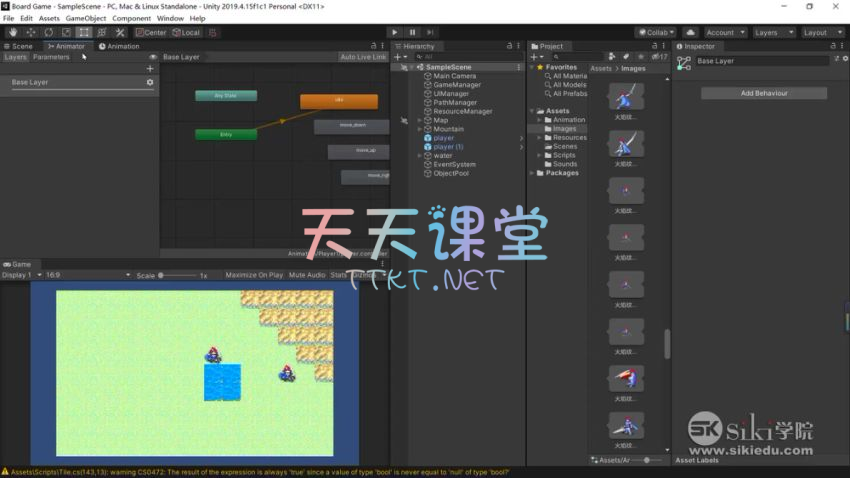Toggle the Animator eye visibility icon
Image resolution: width=850 pixels, height=478 pixels.
click(x=152, y=57)
